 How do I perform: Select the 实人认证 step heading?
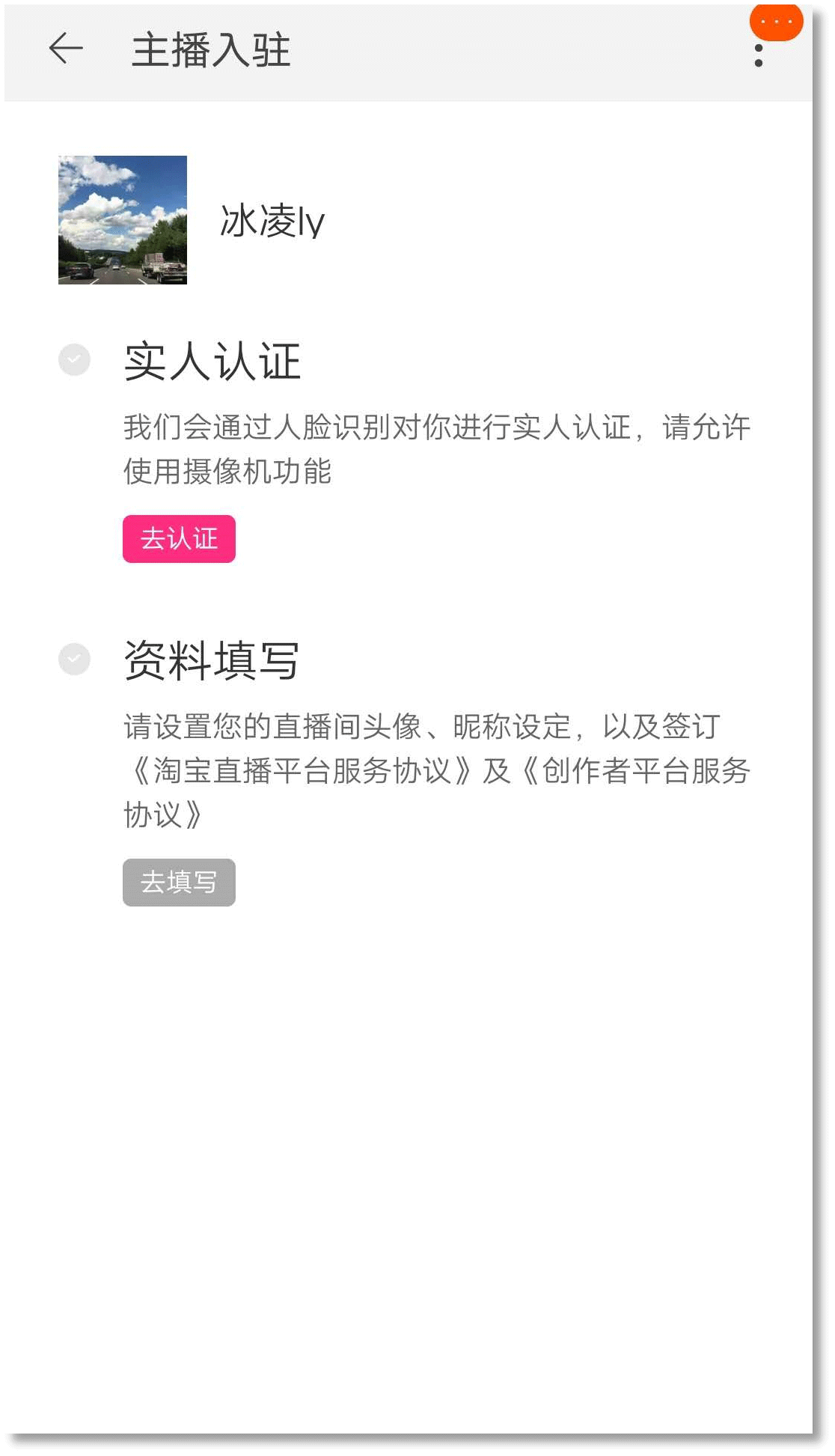pyautogui.click(x=212, y=362)
